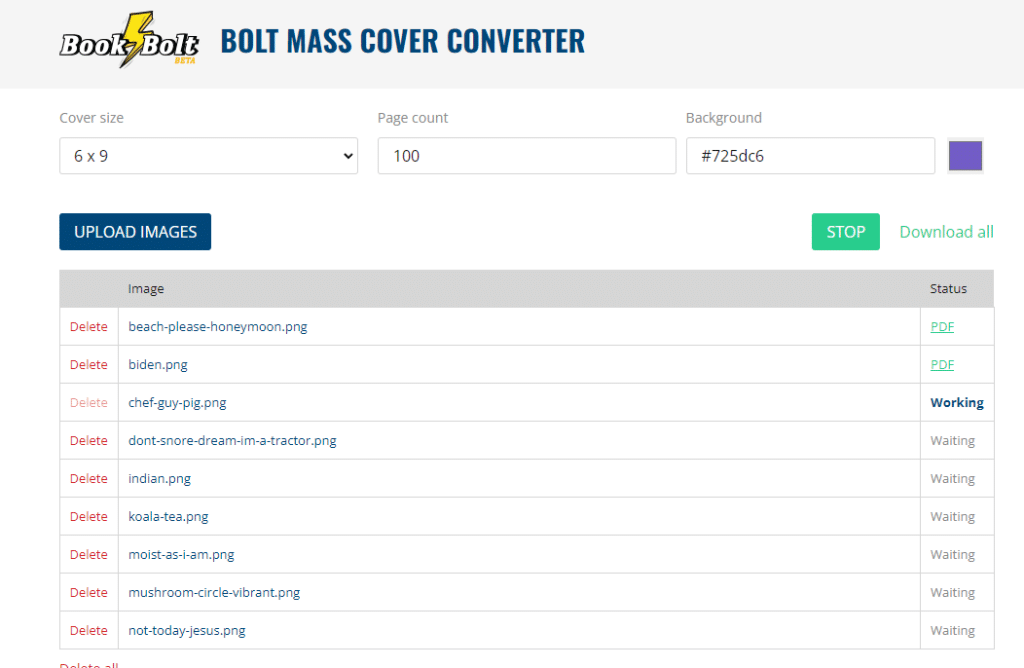Delete the not-today-jesus.png file
1024x668 pixels.
pyautogui.click(x=88, y=630)
